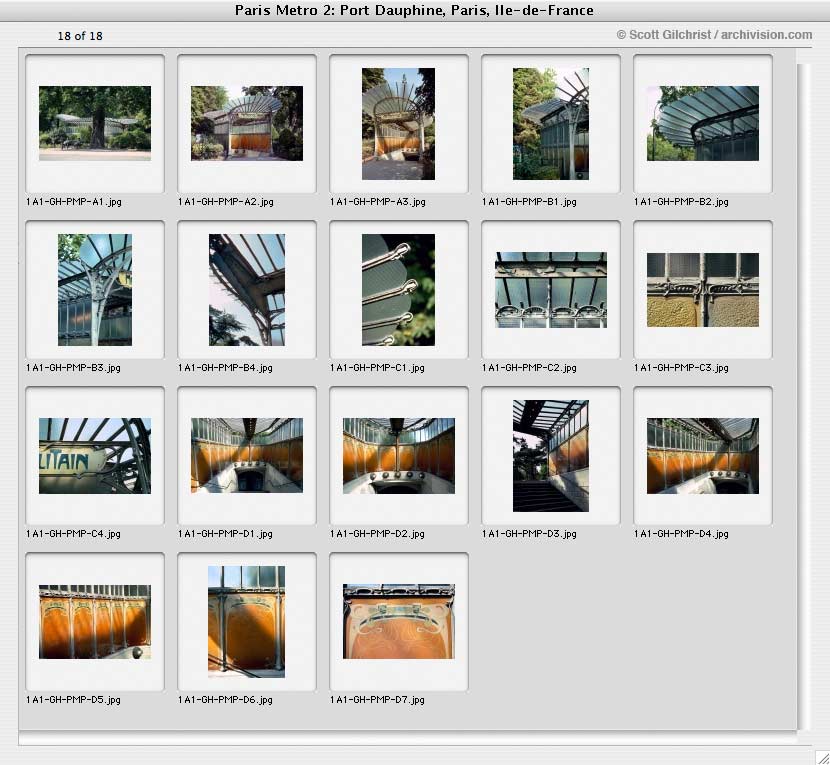This screenshot has width=830, height=765.
Task: Click filename label 1A1-GH-PMP-D6.jpg
Action: 225,699
